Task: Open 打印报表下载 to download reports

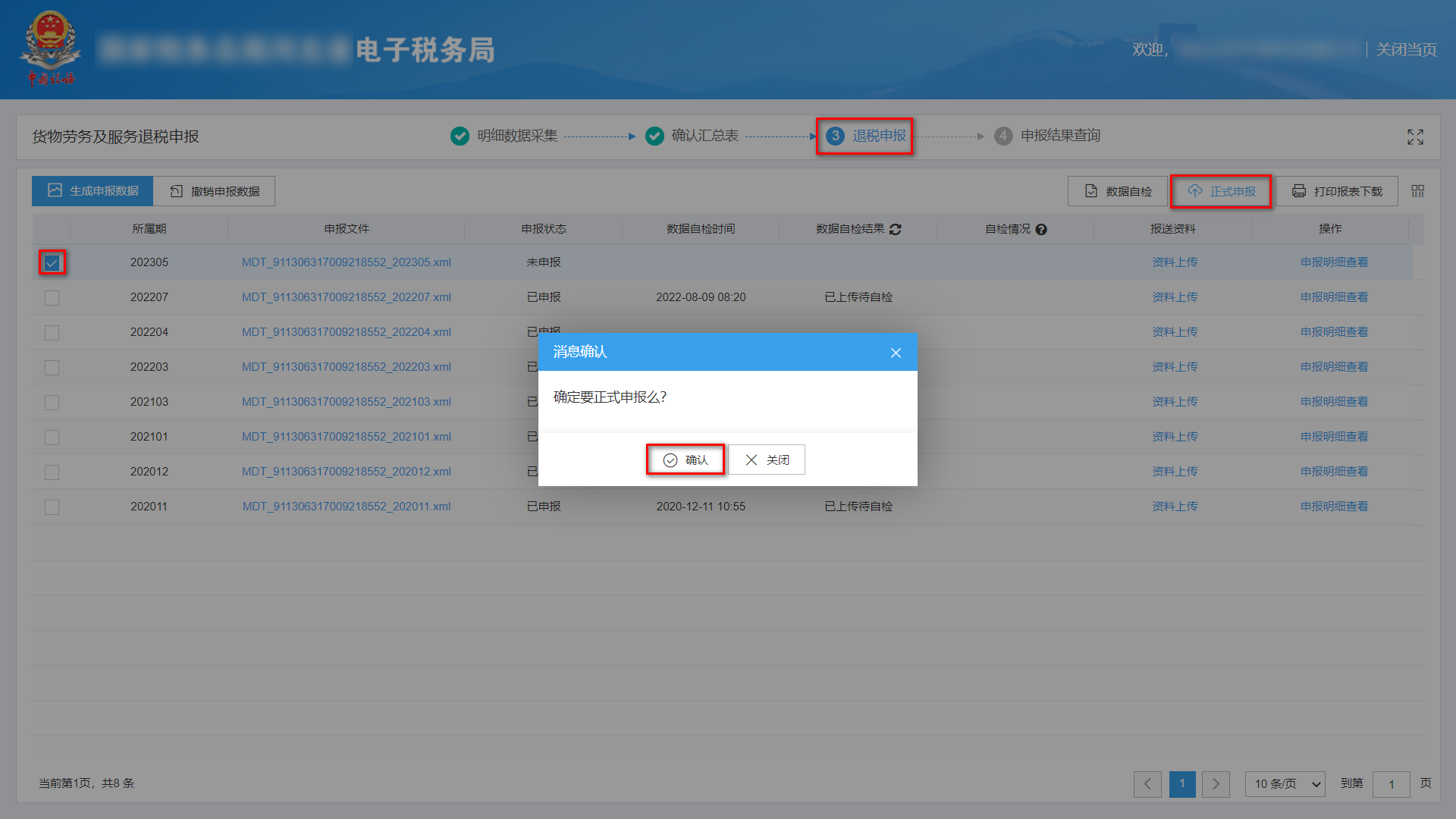Action: (x=1337, y=190)
